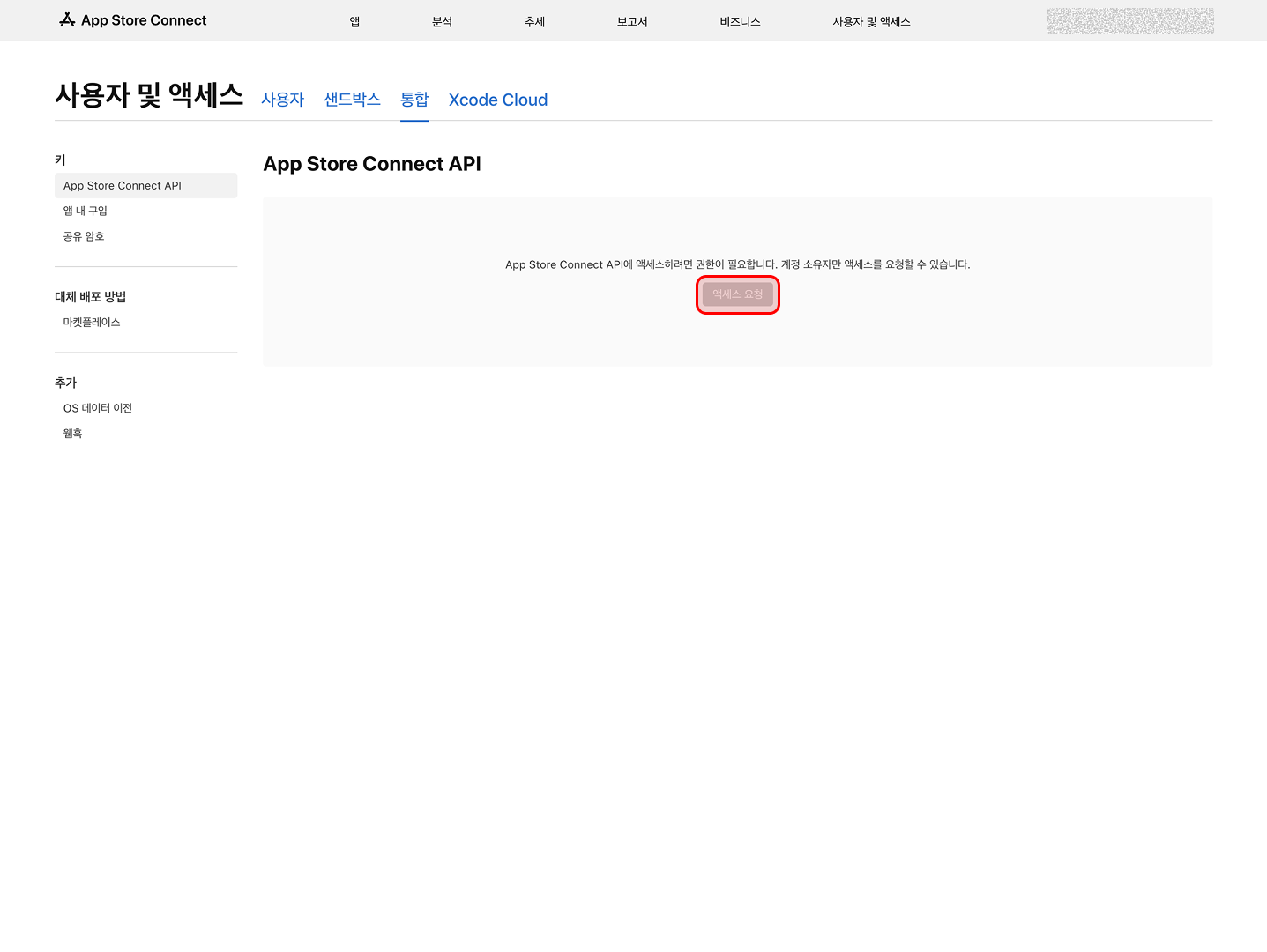Open 웹훅 in sidebar
The width and height of the screenshot is (1267, 952).
point(72,434)
